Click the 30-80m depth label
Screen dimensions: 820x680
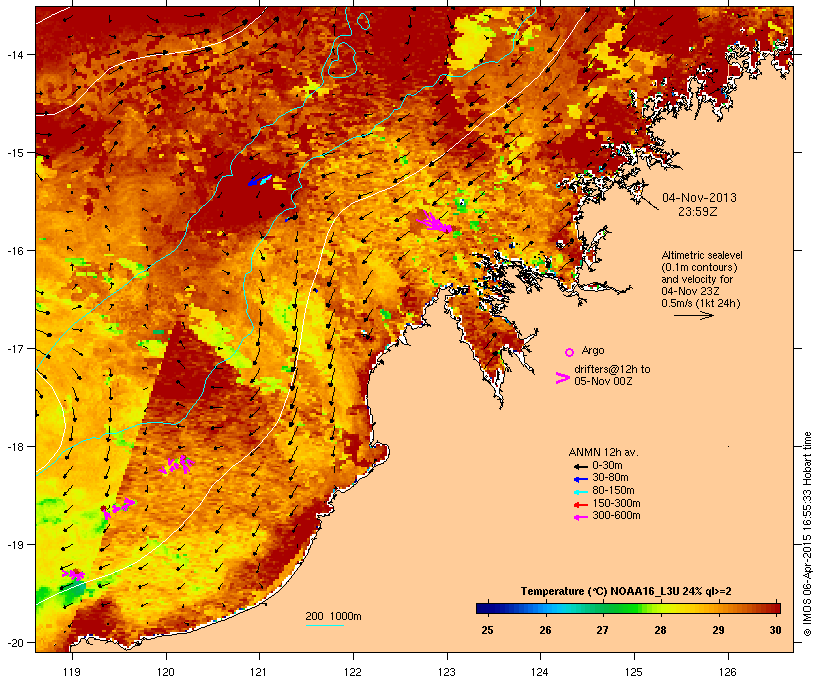tap(610, 478)
